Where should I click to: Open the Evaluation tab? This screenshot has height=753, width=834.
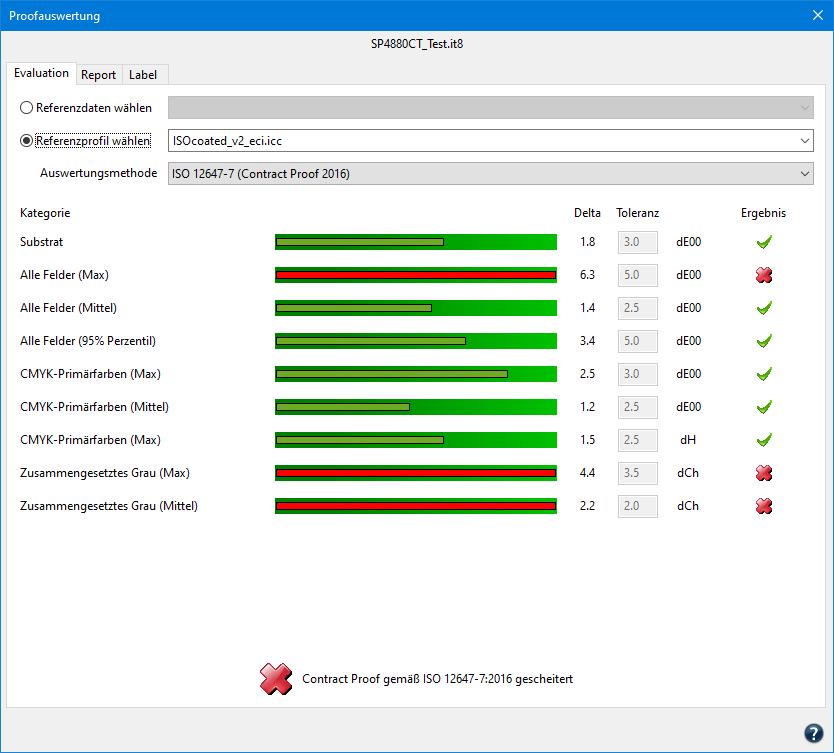(41, 74)
